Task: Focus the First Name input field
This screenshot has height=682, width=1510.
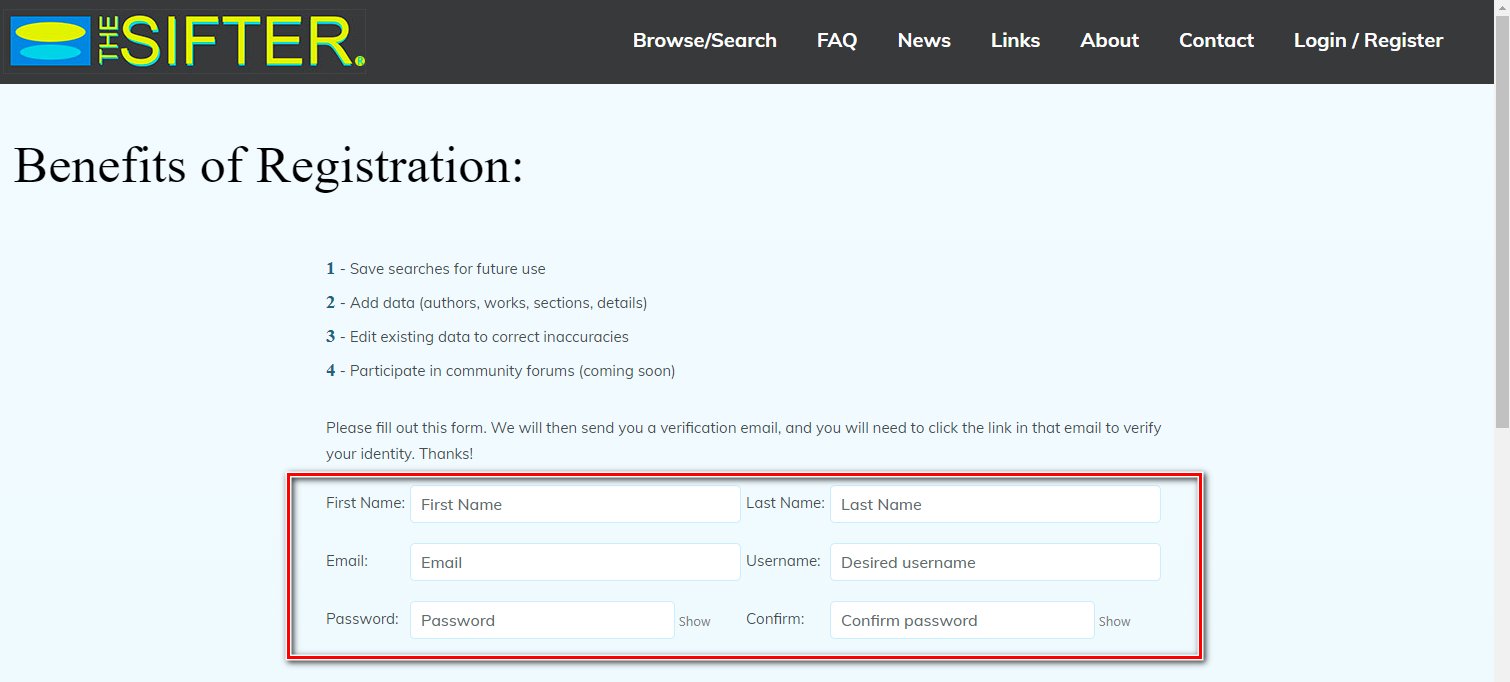Action: tap(575, 504)
